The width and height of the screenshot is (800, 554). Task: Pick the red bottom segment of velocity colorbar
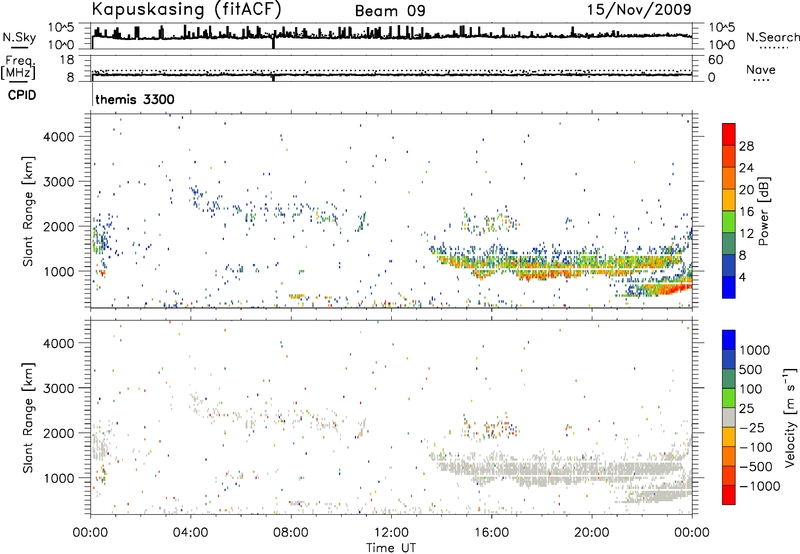tap(729, 494)
